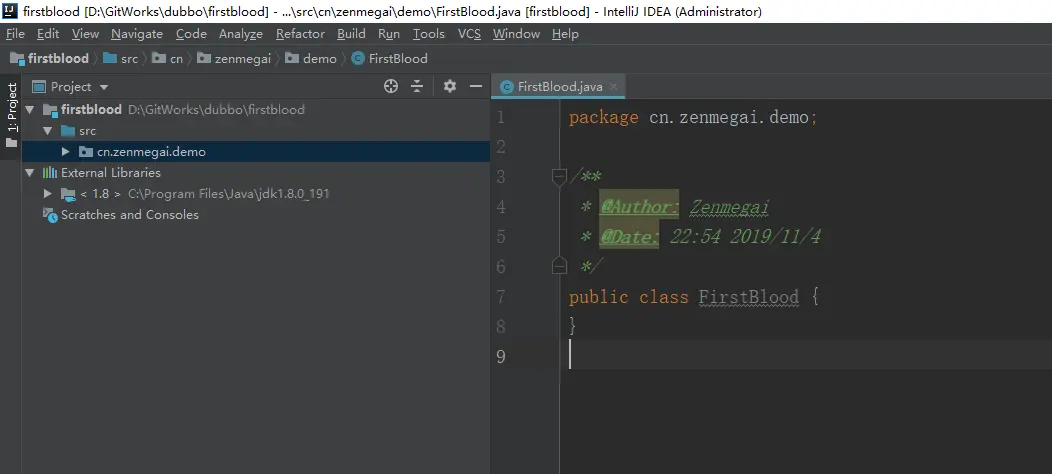
Task: Click the author name Zenmegai in code
Action: 729,207
